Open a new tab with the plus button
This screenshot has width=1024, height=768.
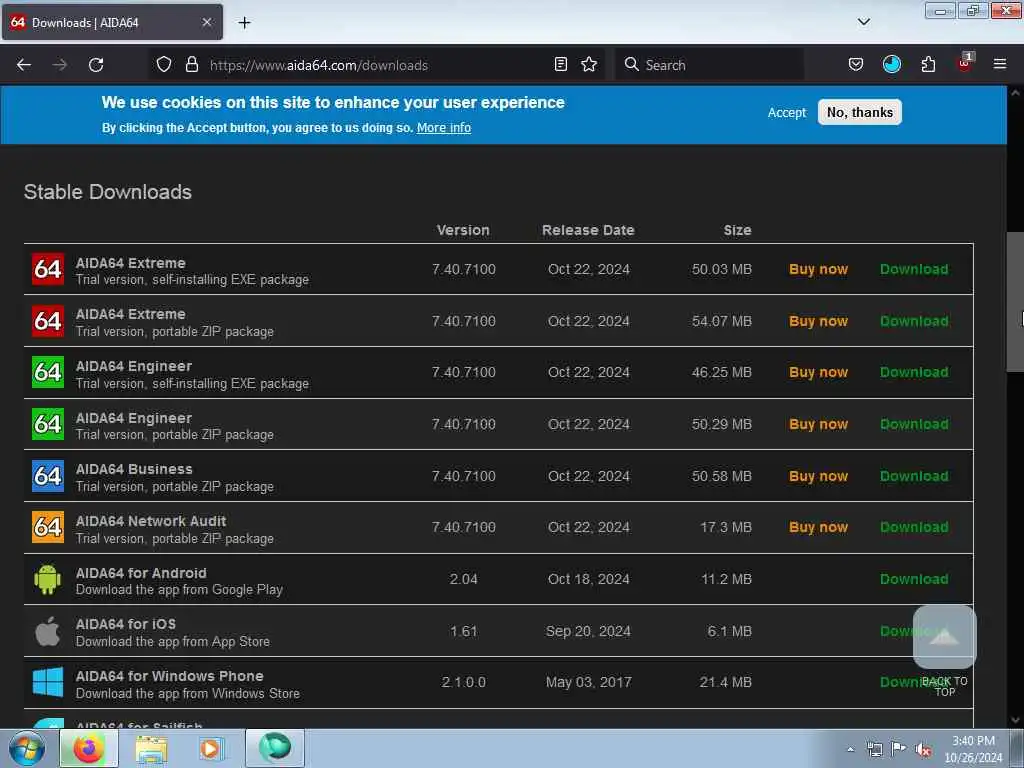(x=244, y=23)
